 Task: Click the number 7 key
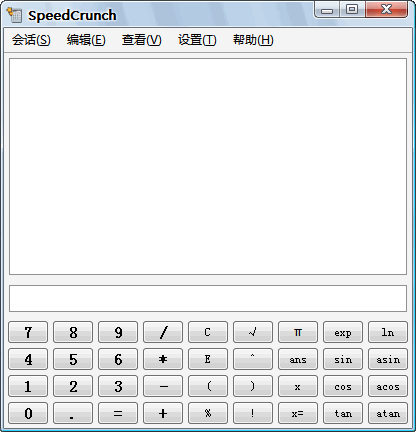click(28, 332)
